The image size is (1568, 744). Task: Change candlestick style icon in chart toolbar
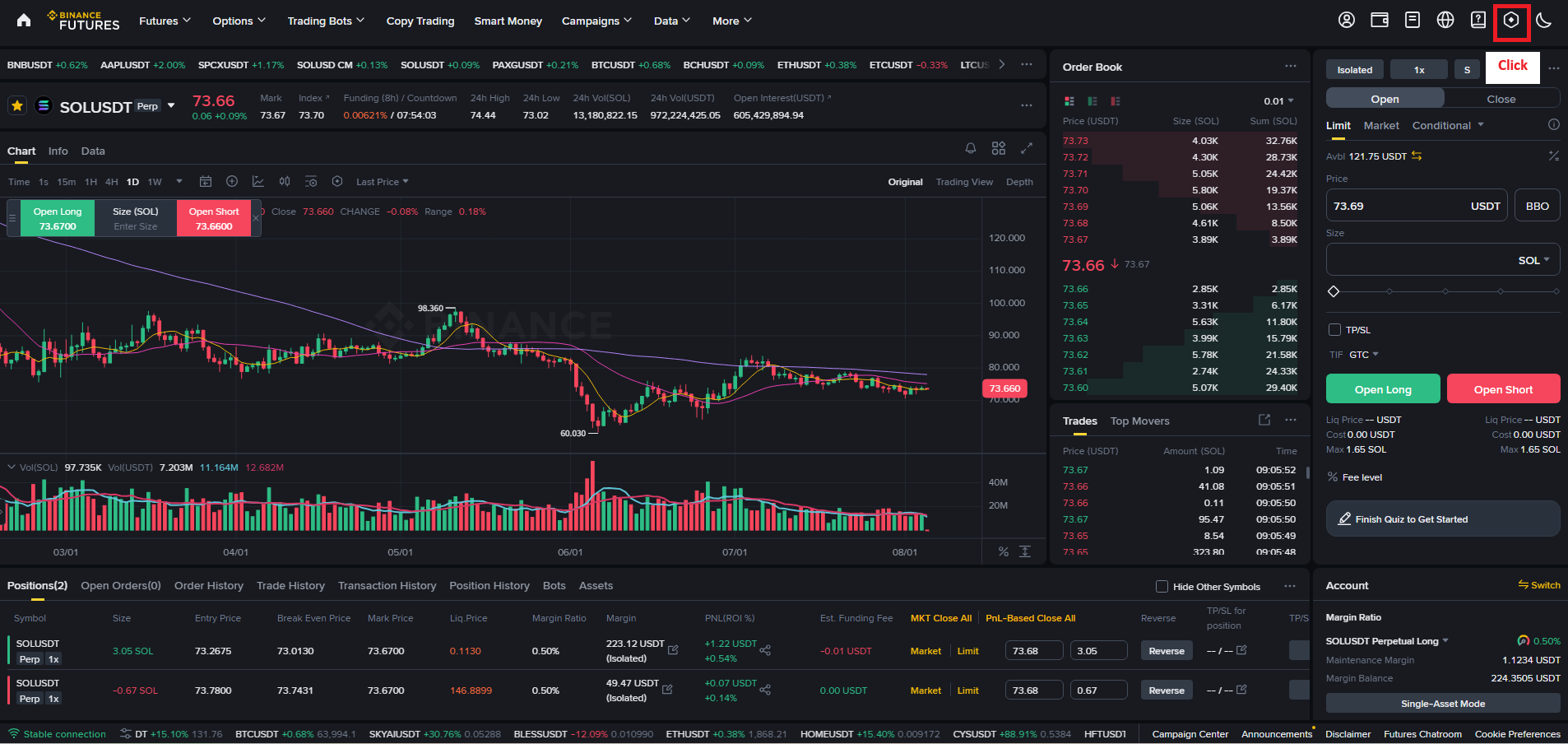point(285,181)
